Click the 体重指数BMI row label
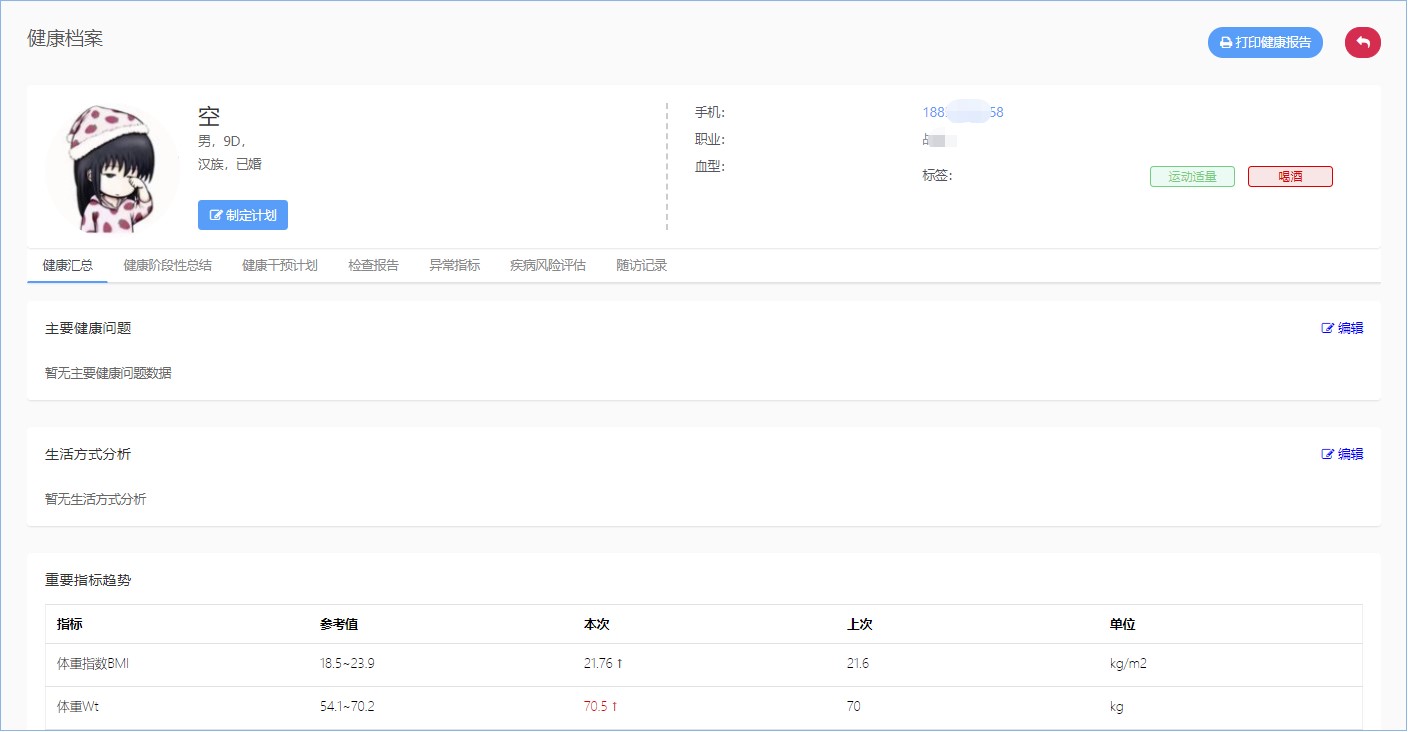This screenshot has width=1408, height=732. click(93, 664)
